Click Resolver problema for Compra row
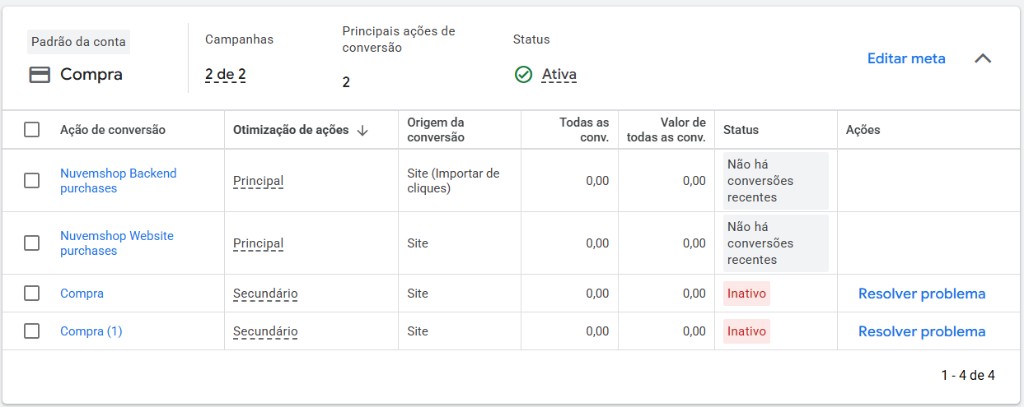 [x=921, y=293]
